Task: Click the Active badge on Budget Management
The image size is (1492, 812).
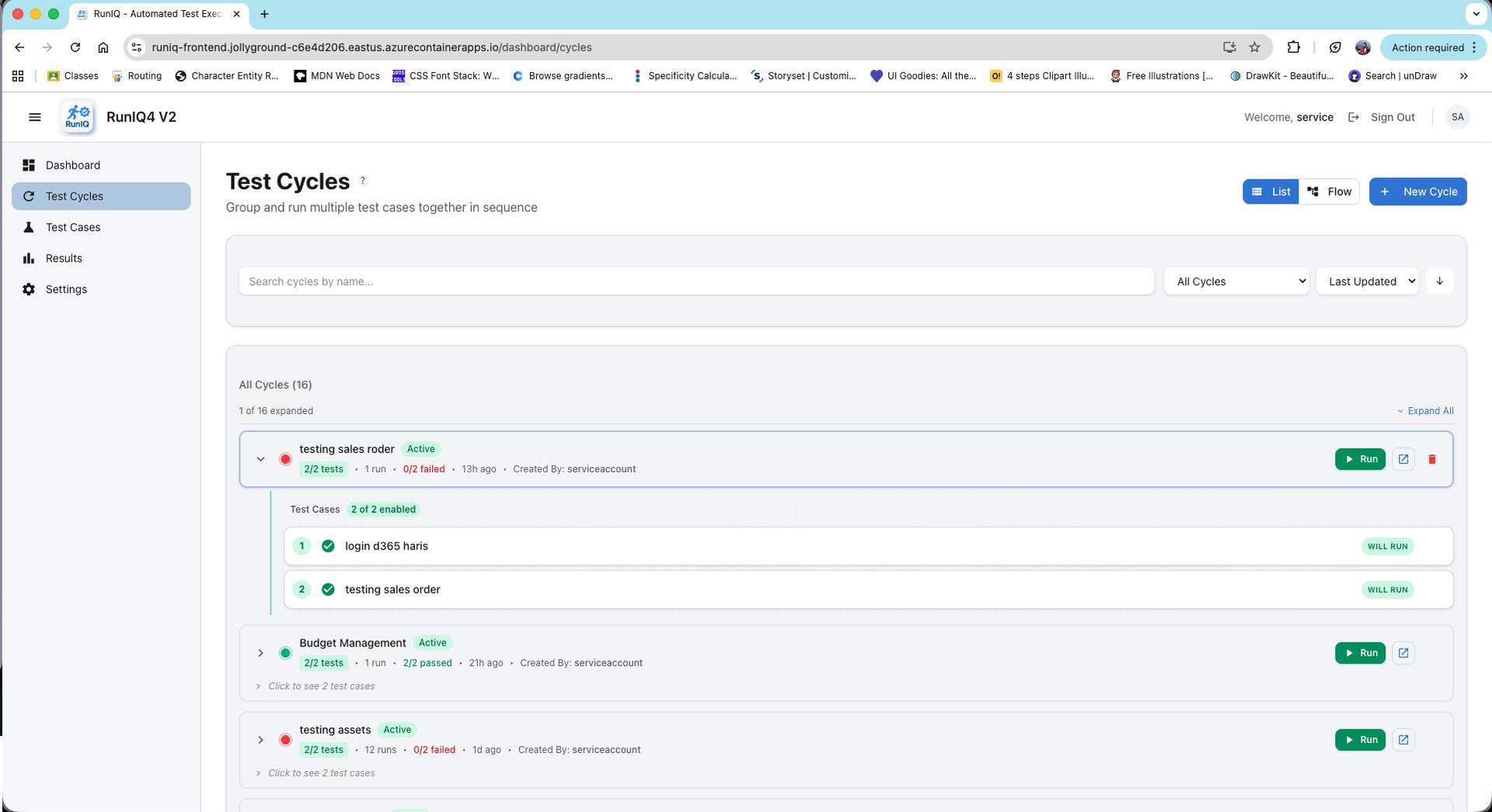Action: [432, 643]
